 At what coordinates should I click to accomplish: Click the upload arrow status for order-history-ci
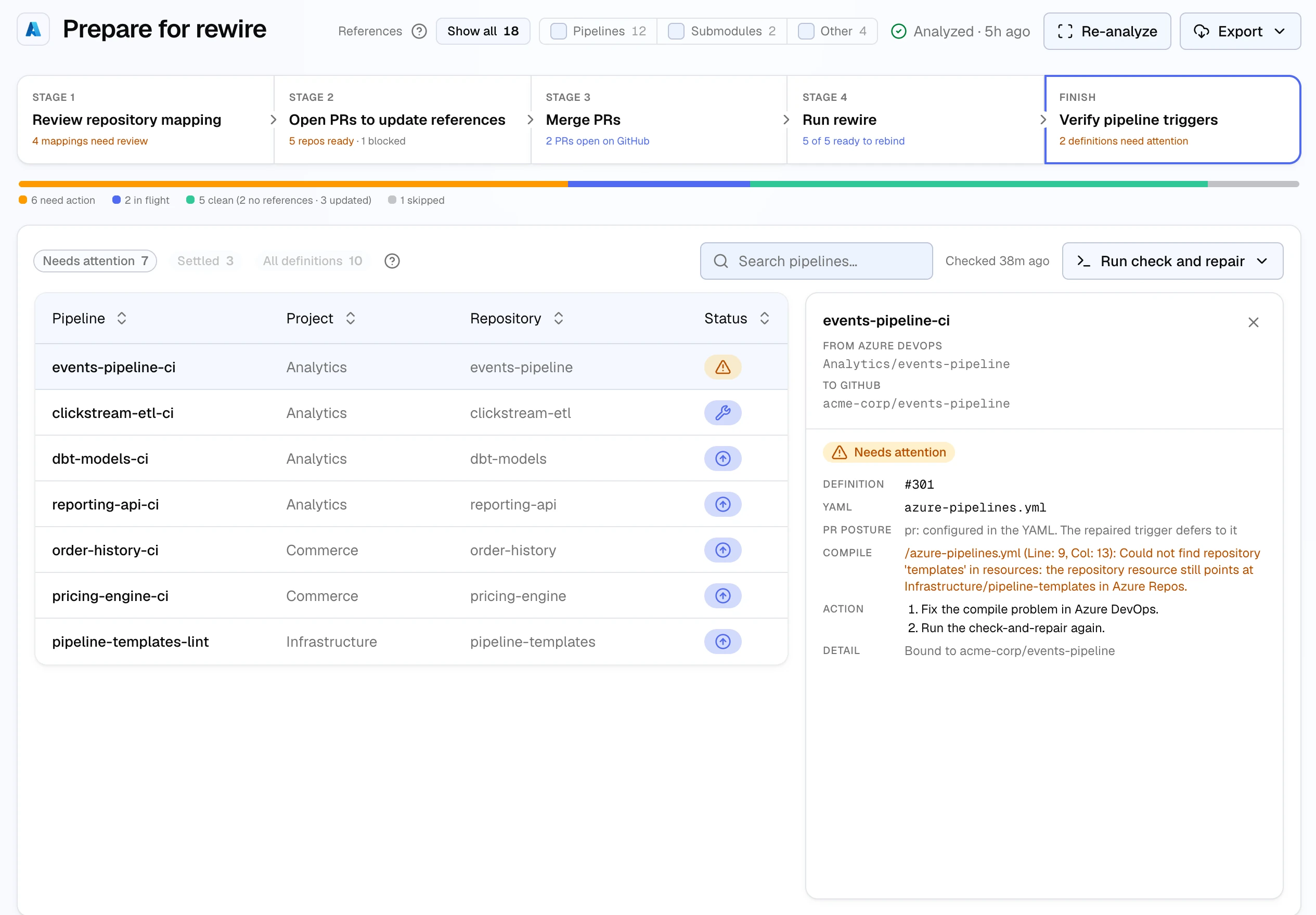(x=723, y=551)
